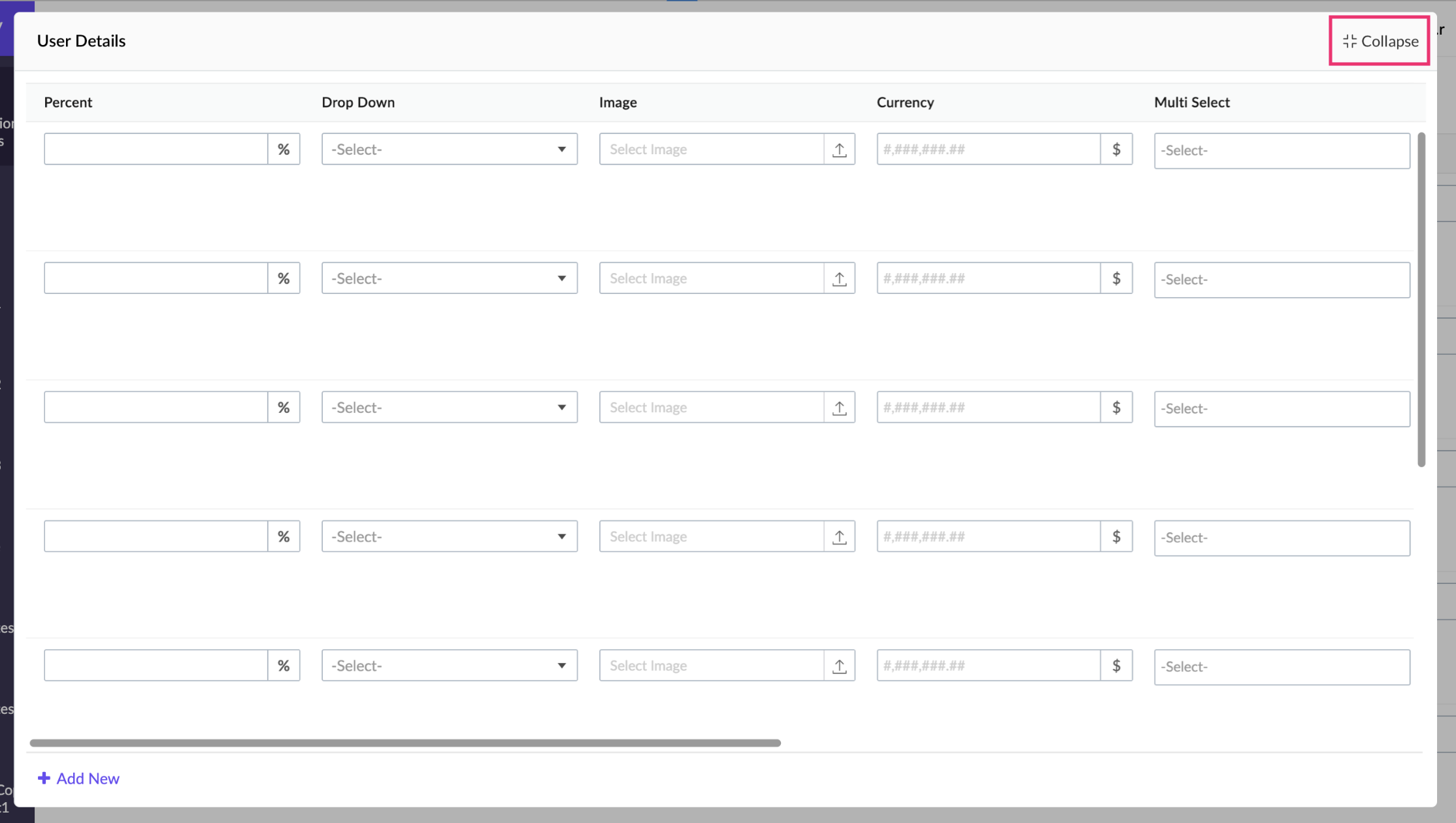Click upload icon in fifth row Image field
Image resolution: width=1456 pixels, height=823 pixels.
coord(839,666)
